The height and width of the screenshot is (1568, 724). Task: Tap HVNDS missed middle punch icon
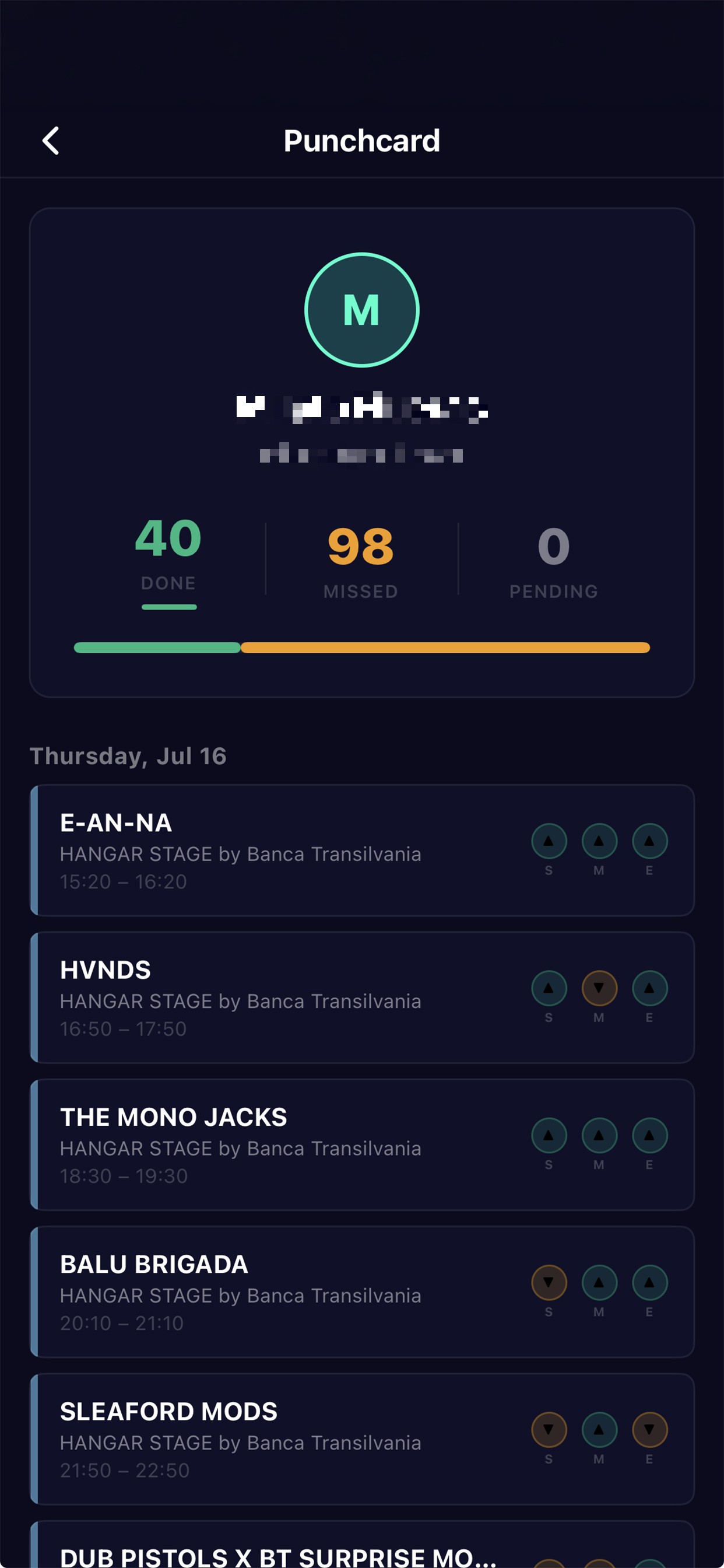click(599, 988)
